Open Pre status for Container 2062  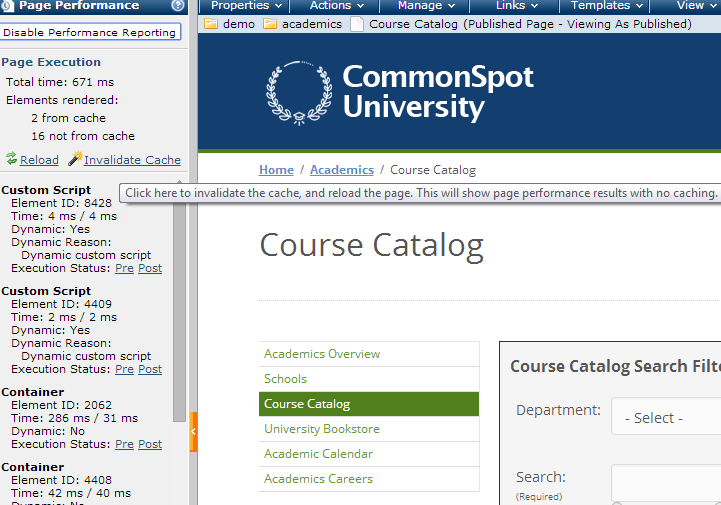[x=124, y=444]
